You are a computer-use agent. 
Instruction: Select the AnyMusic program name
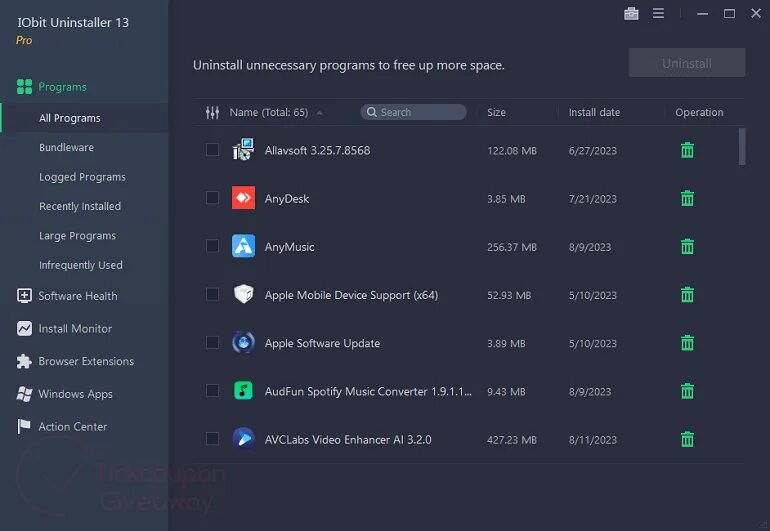click(289, 247)
